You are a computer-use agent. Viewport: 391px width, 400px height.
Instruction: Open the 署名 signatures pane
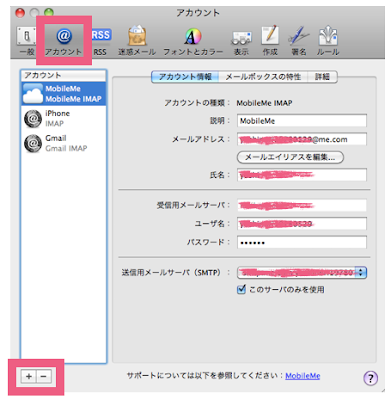[299, 41]
